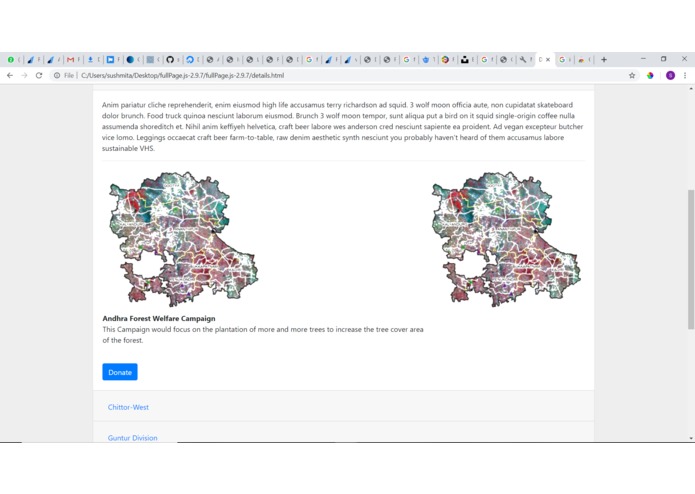Screen dimensions: 695x494
Task: Click the scrollbar down arrow
Action: click(x=691, y=438)
